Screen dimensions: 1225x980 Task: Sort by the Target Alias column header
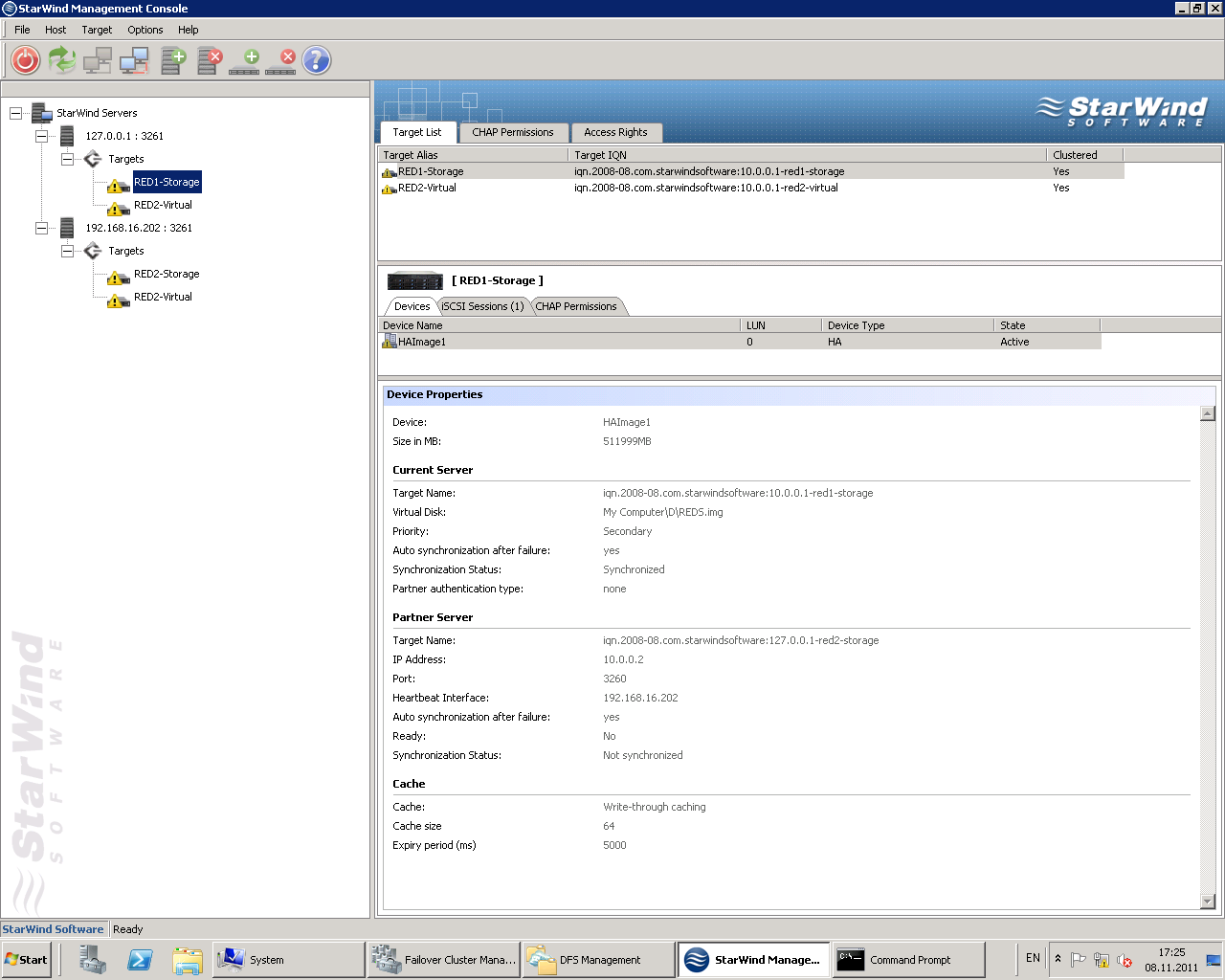tap(474, 155)
